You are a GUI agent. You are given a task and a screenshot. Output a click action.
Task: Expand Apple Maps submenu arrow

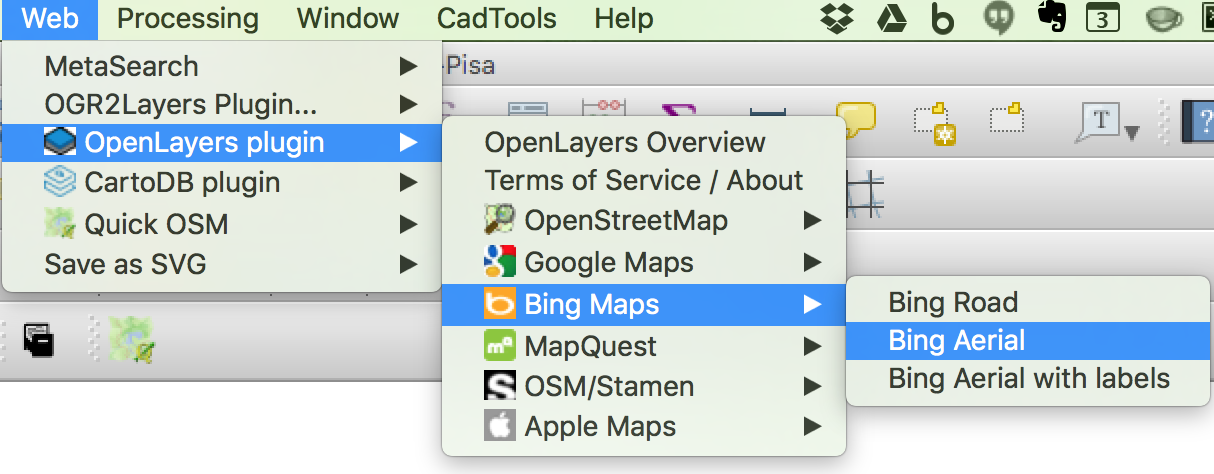[x=812, y=427]
